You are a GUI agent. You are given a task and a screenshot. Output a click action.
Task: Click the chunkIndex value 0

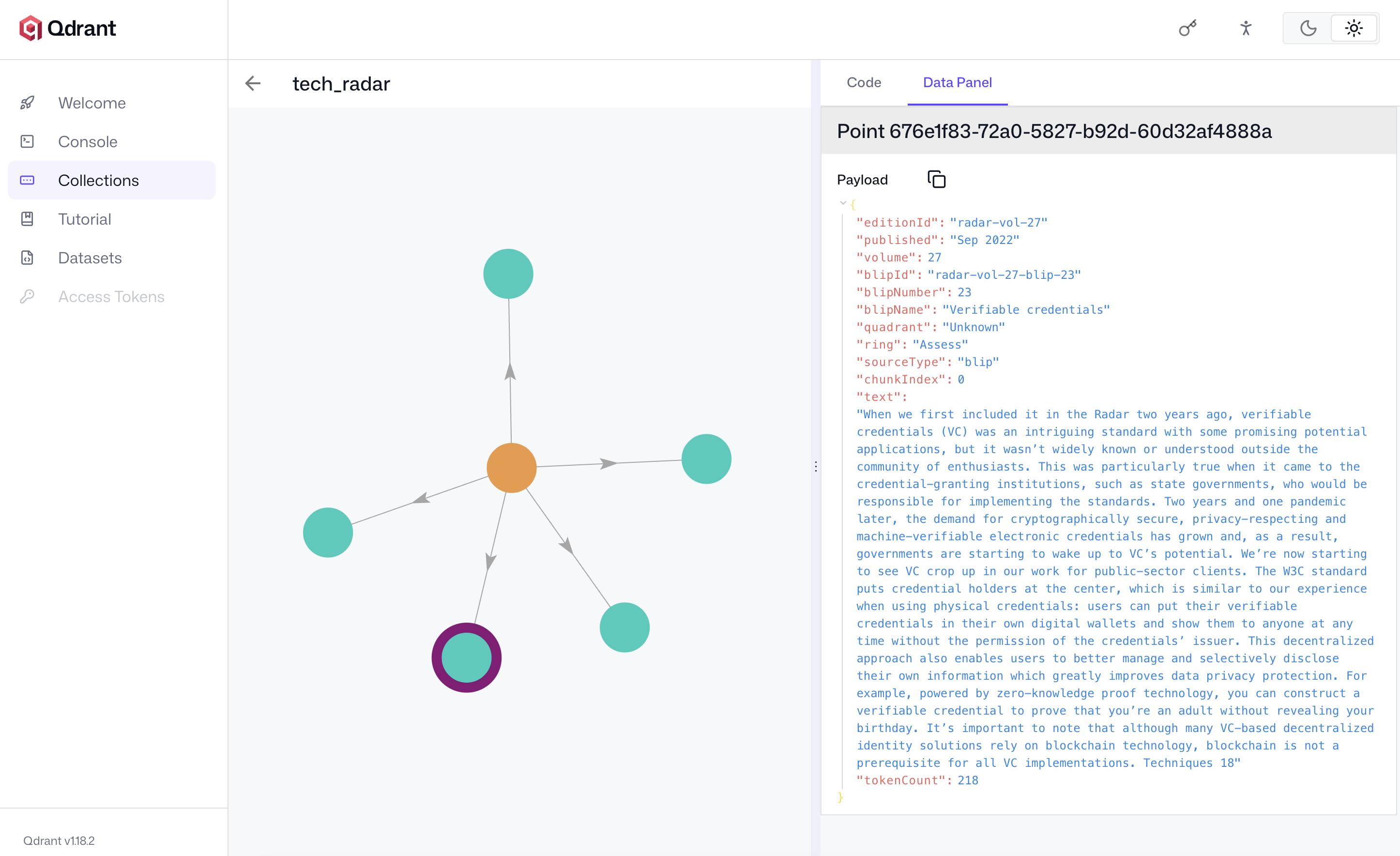click(x=961, y=379)
